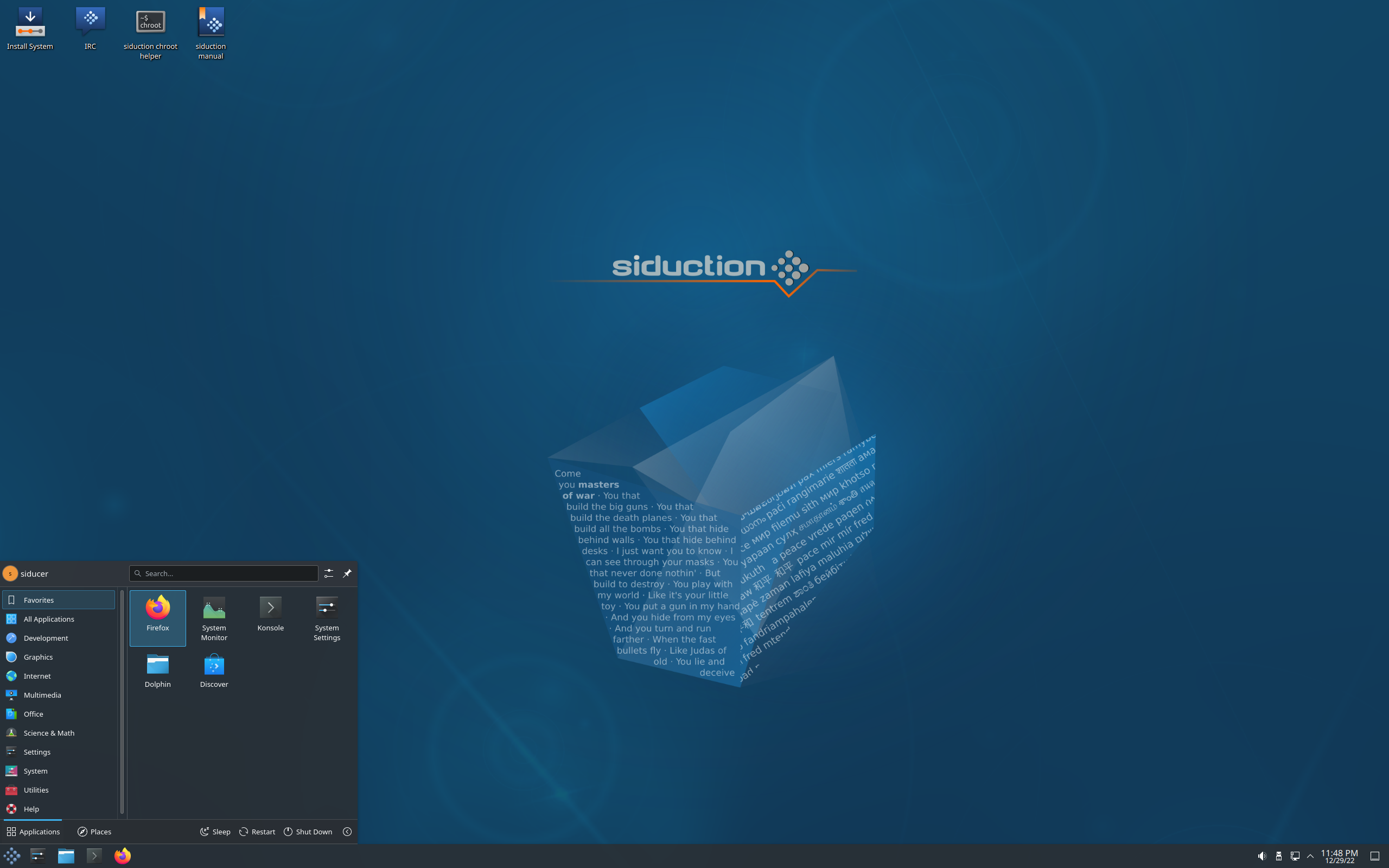Open the Graphics category
The width and height of the screenshot is (1389, 868).
pyautogui.click(x=59, y=657)
